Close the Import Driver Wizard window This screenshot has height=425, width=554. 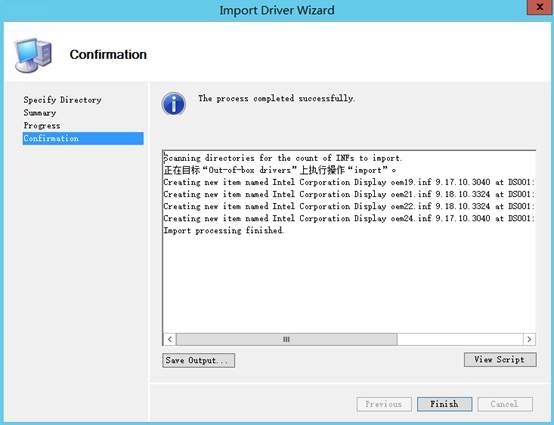tap(539, 7)
